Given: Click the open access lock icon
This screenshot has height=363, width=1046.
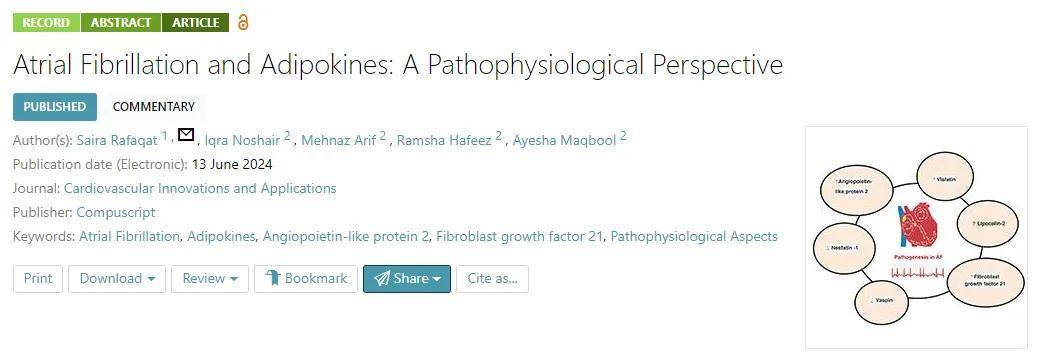Looking at the screenshot, I should 243,23.
